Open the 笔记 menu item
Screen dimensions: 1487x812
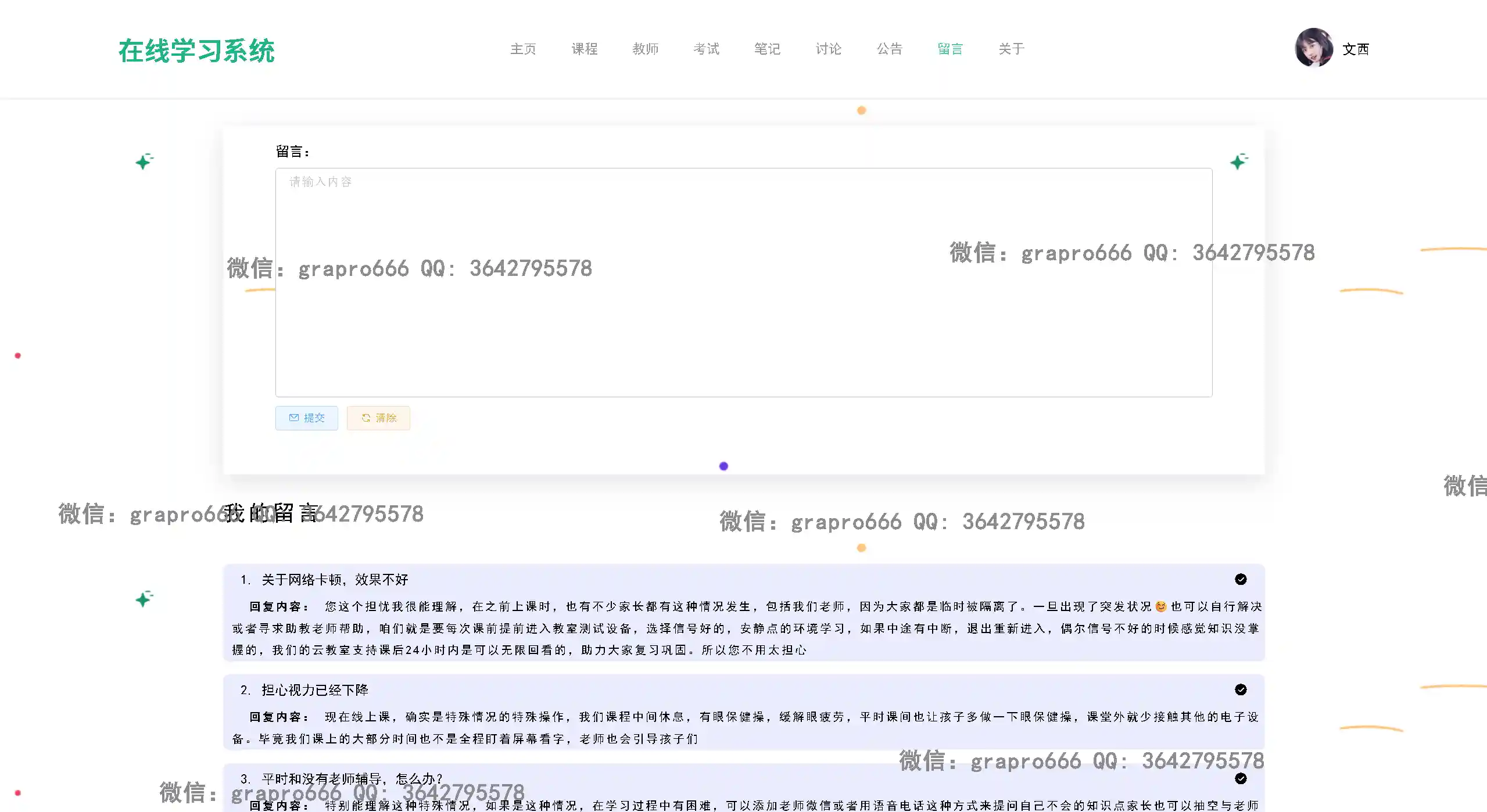tap(767, 49)
